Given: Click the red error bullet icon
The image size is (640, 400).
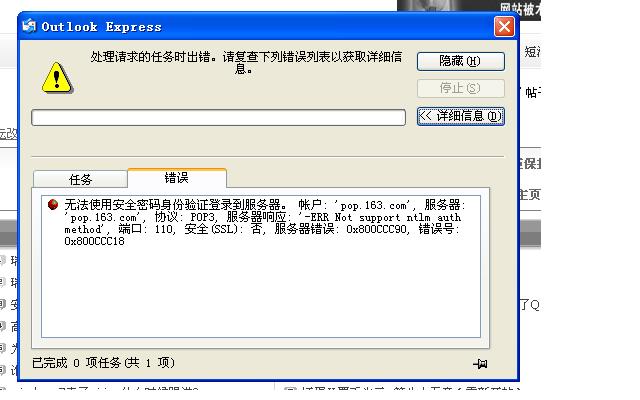Looking at the screenshot, I should 53,204.
